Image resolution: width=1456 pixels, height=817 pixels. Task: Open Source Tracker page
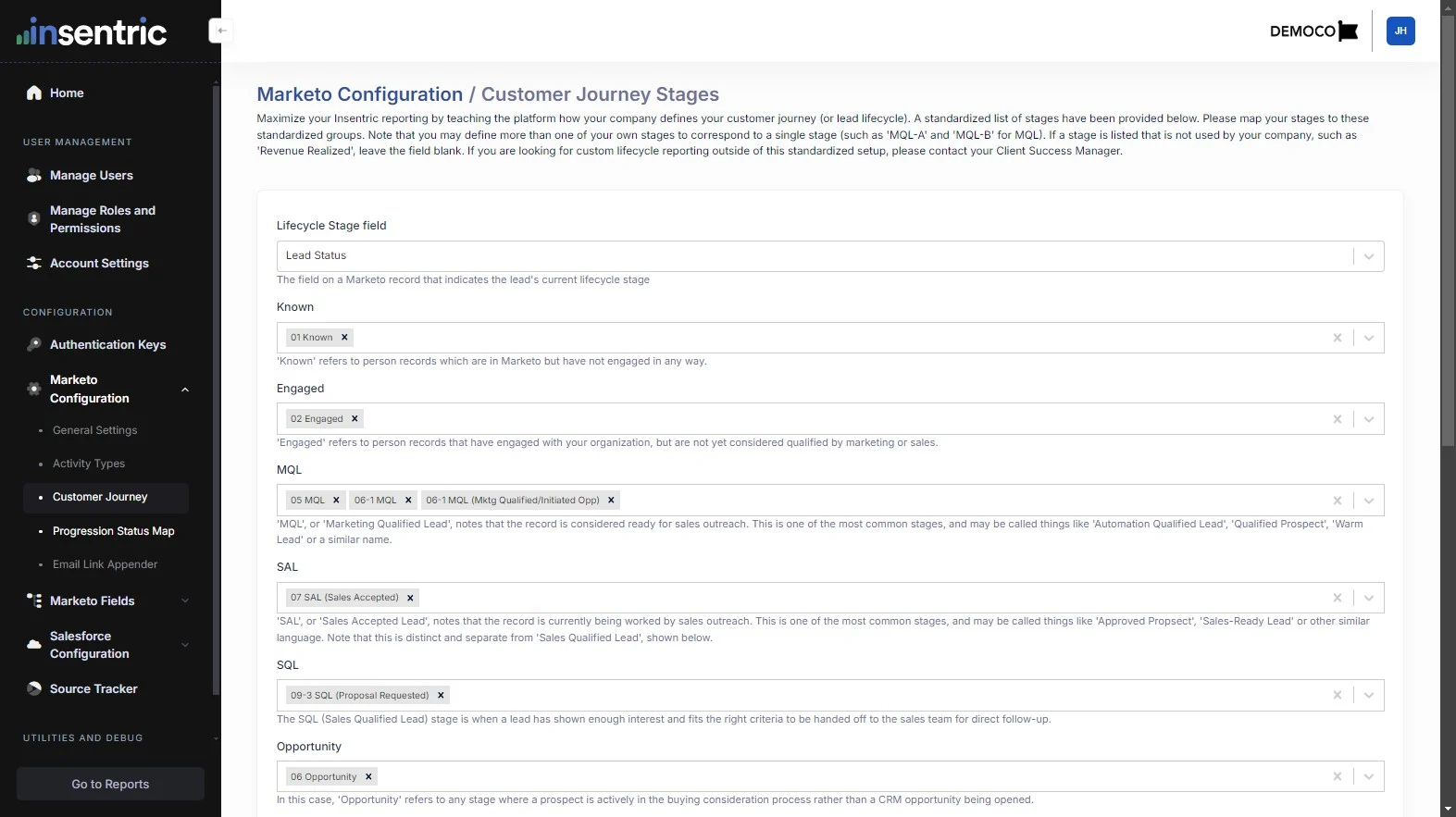click(x=93, y=688)
